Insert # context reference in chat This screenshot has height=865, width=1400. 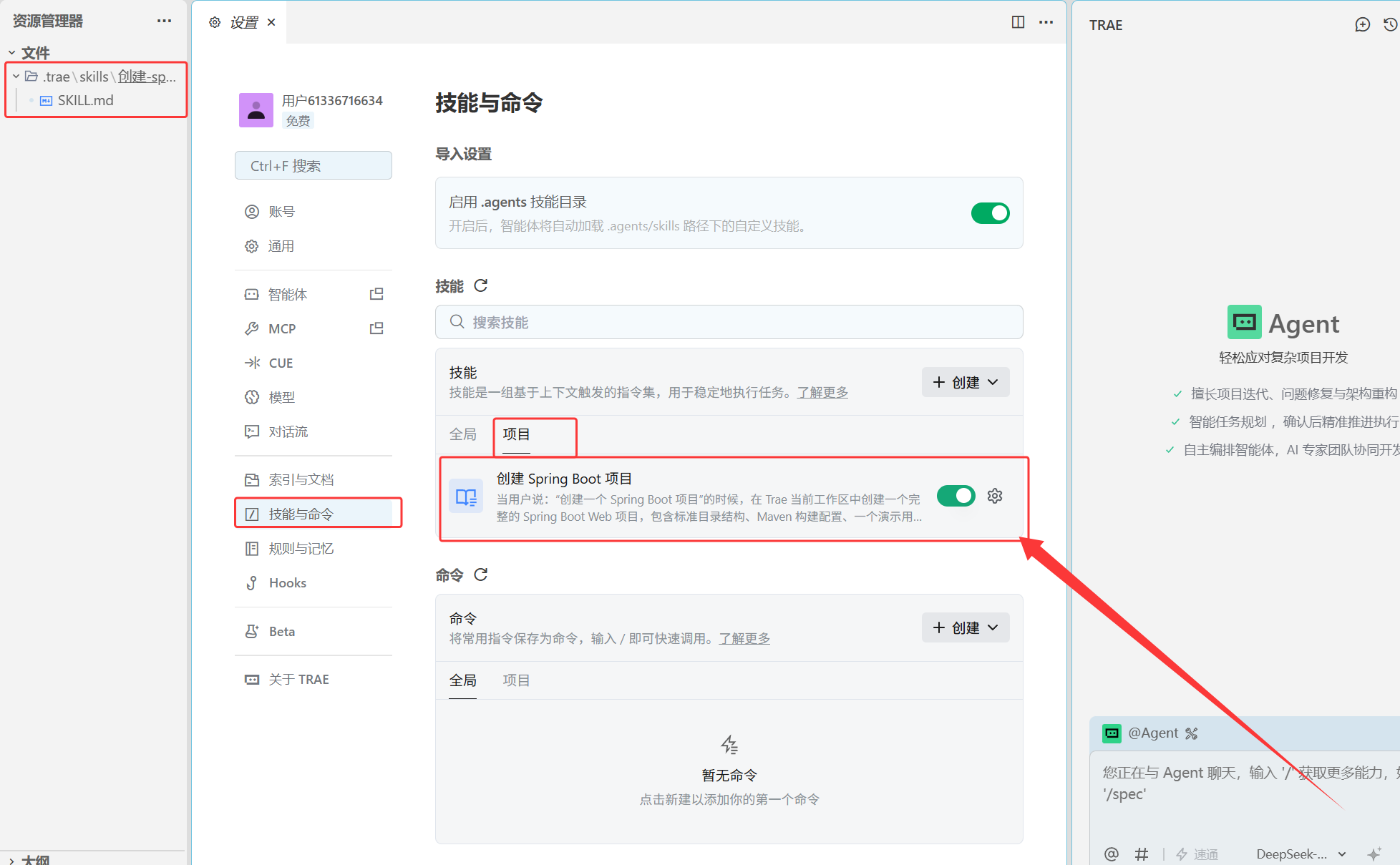[x=1142, y=854]
